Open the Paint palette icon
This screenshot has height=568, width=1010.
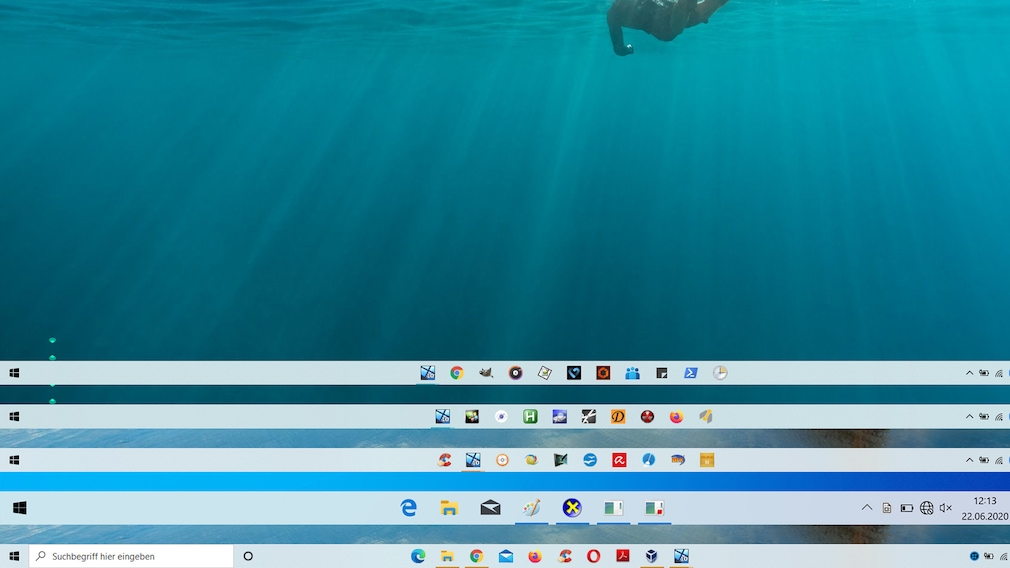(x=531, y=508)
